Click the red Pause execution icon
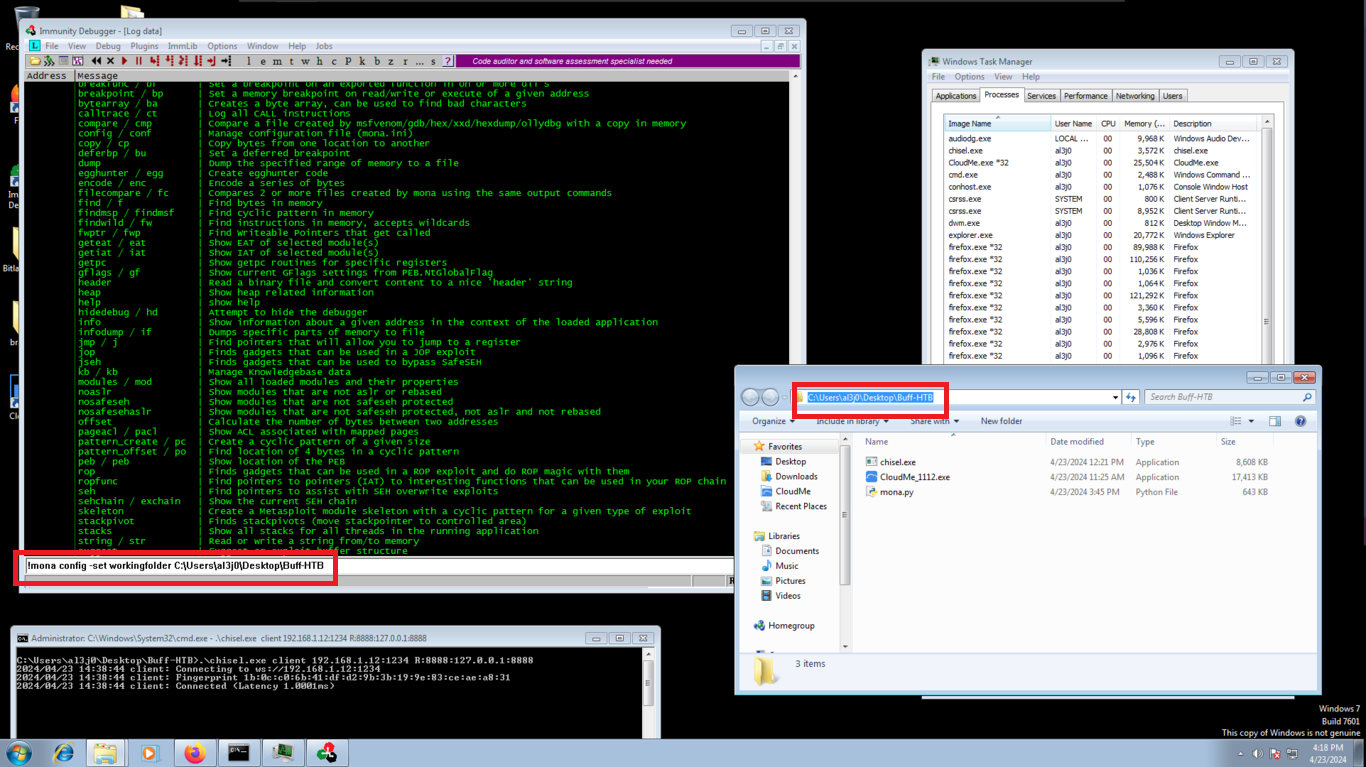 [139, 61]
